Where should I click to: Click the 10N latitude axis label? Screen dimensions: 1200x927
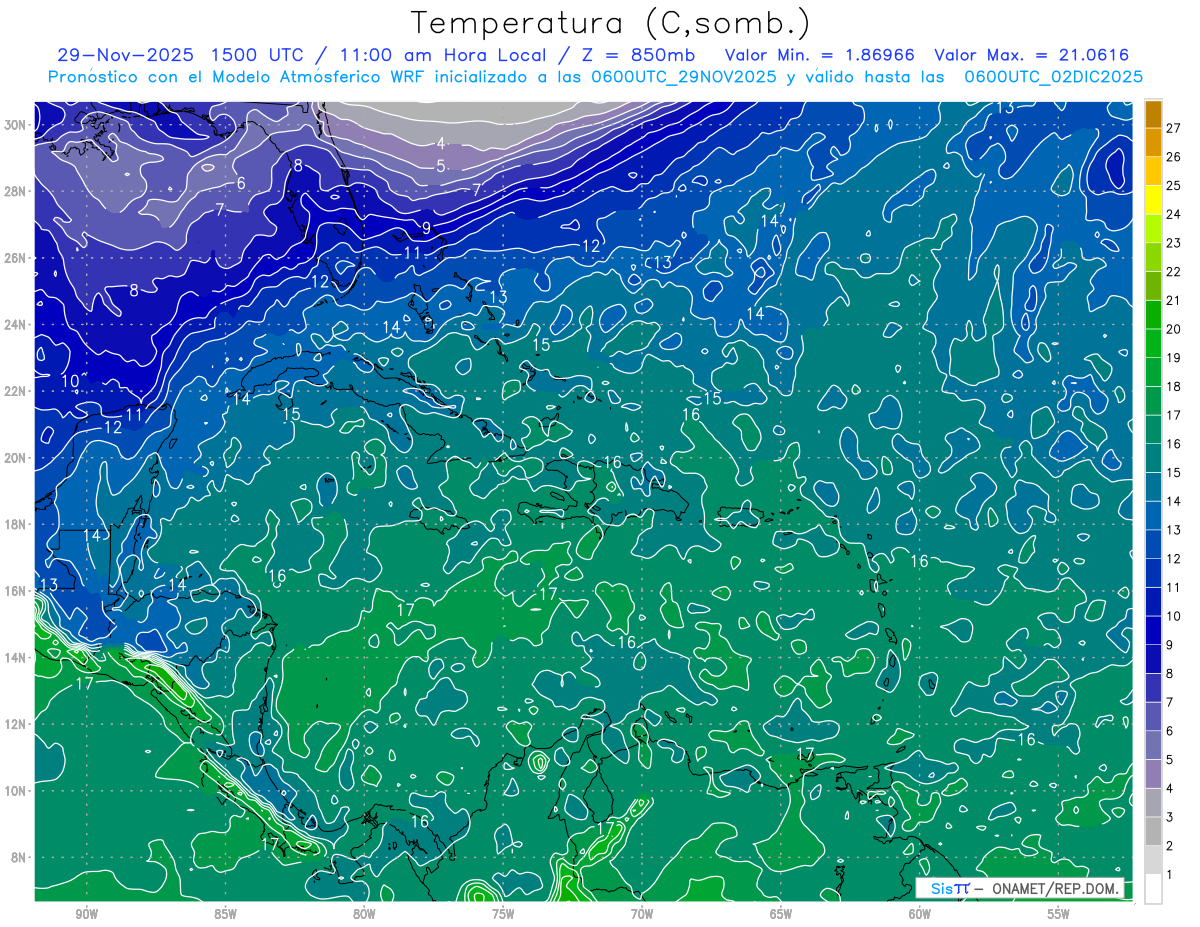[x=15, y=791]
